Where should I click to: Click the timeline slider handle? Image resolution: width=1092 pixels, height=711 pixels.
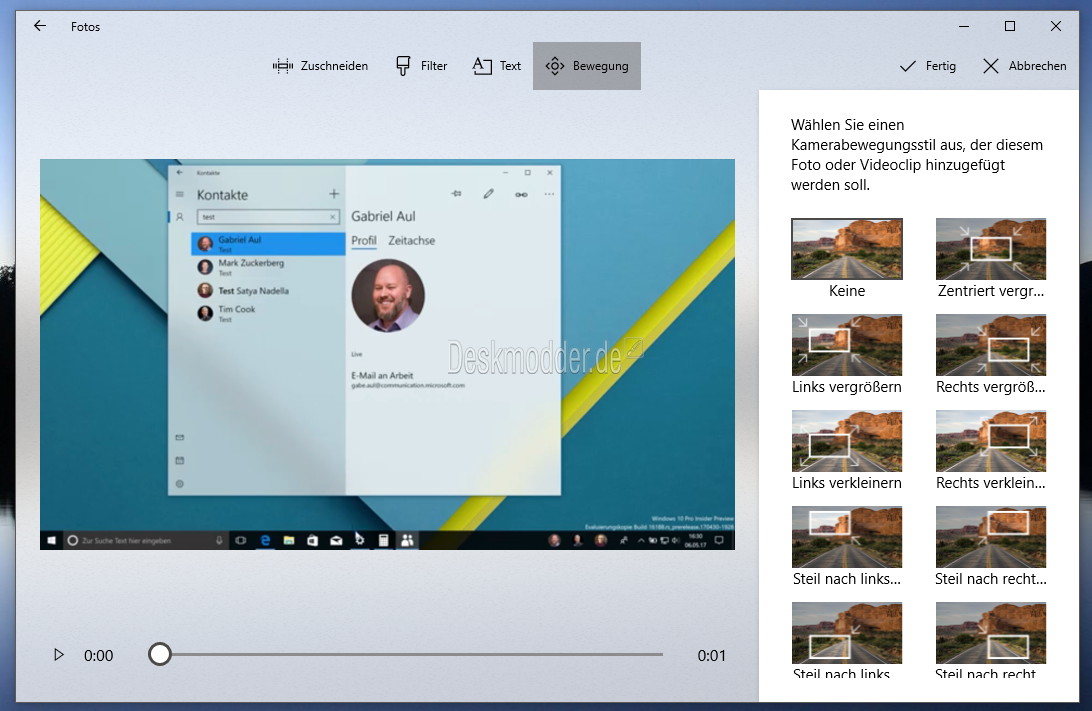click(159, 654)
